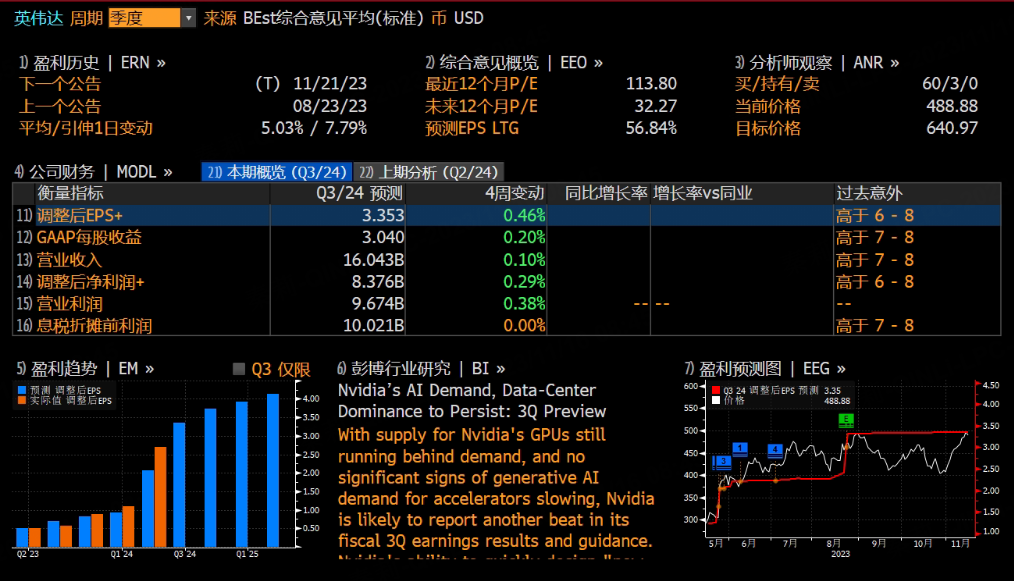Click the 营业收入 forecast value 16.043B
Screen dimensions: 1014x581
[x=374, y=259]
